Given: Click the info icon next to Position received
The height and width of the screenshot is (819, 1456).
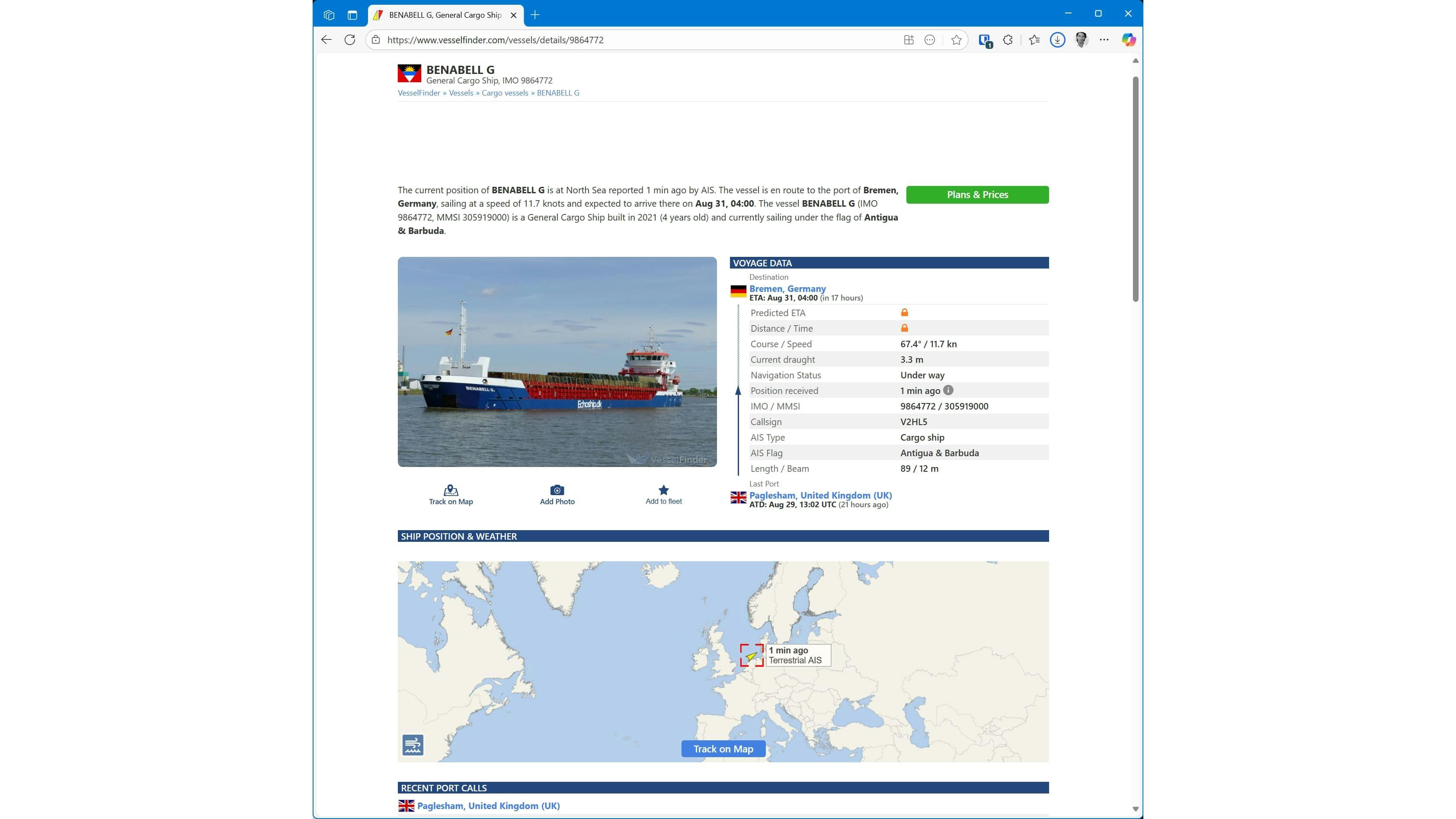Looking at the screenshot, I should pyautogui.click(x=948, y=390).
